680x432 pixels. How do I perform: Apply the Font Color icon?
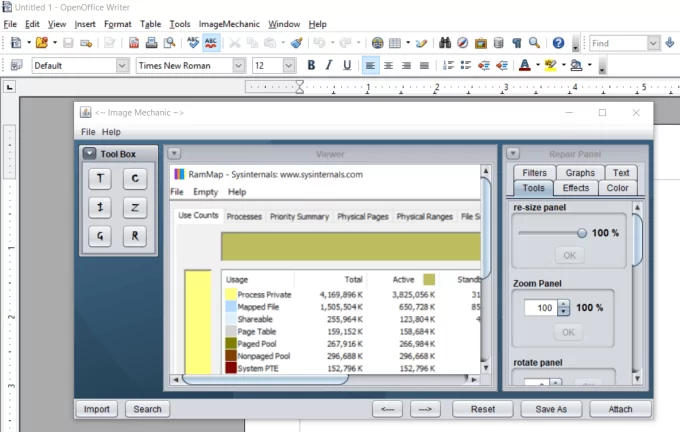coord(525,65)
